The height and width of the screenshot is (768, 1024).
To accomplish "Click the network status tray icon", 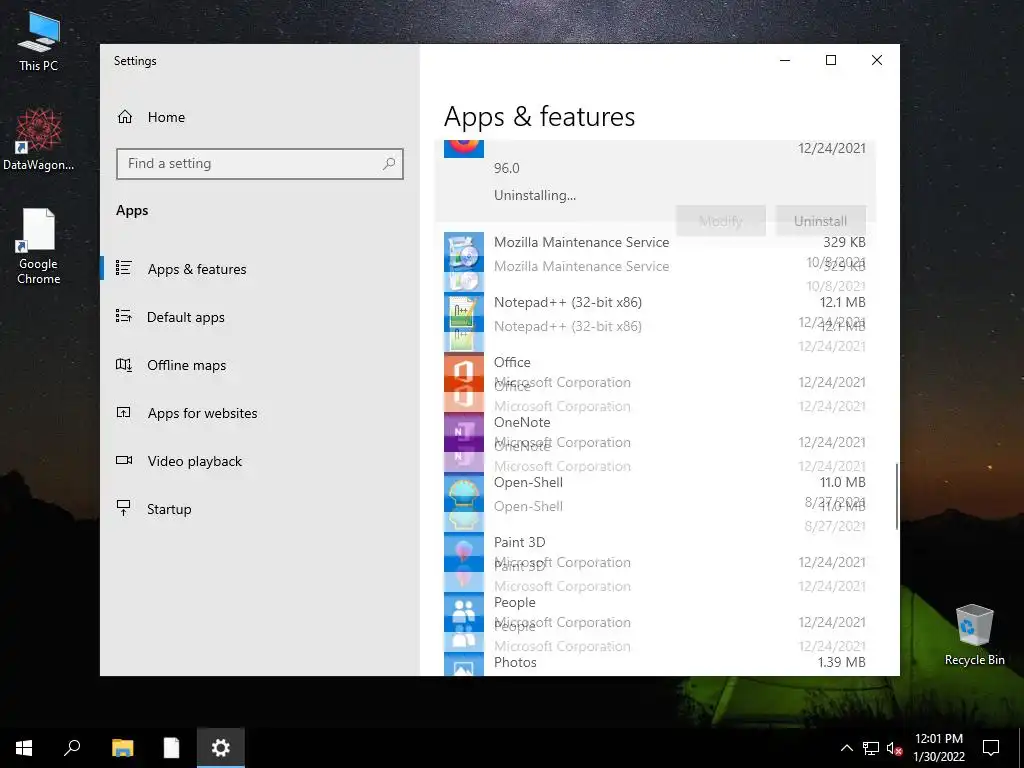I will pyautogui.click(x=871, y=748).
